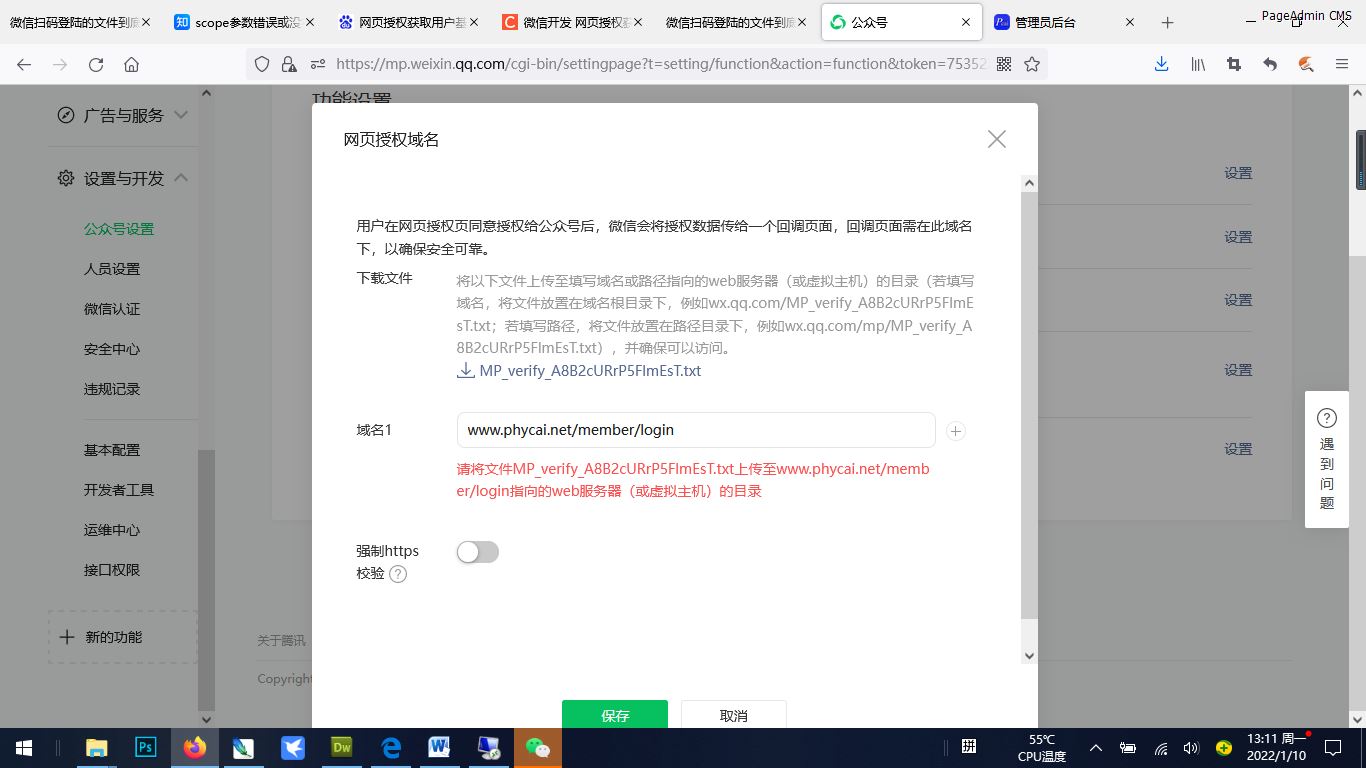Screen dimensions: 1366x768
Task: Click the sidebar scrollbar thumb
Action: click(206, 580)
